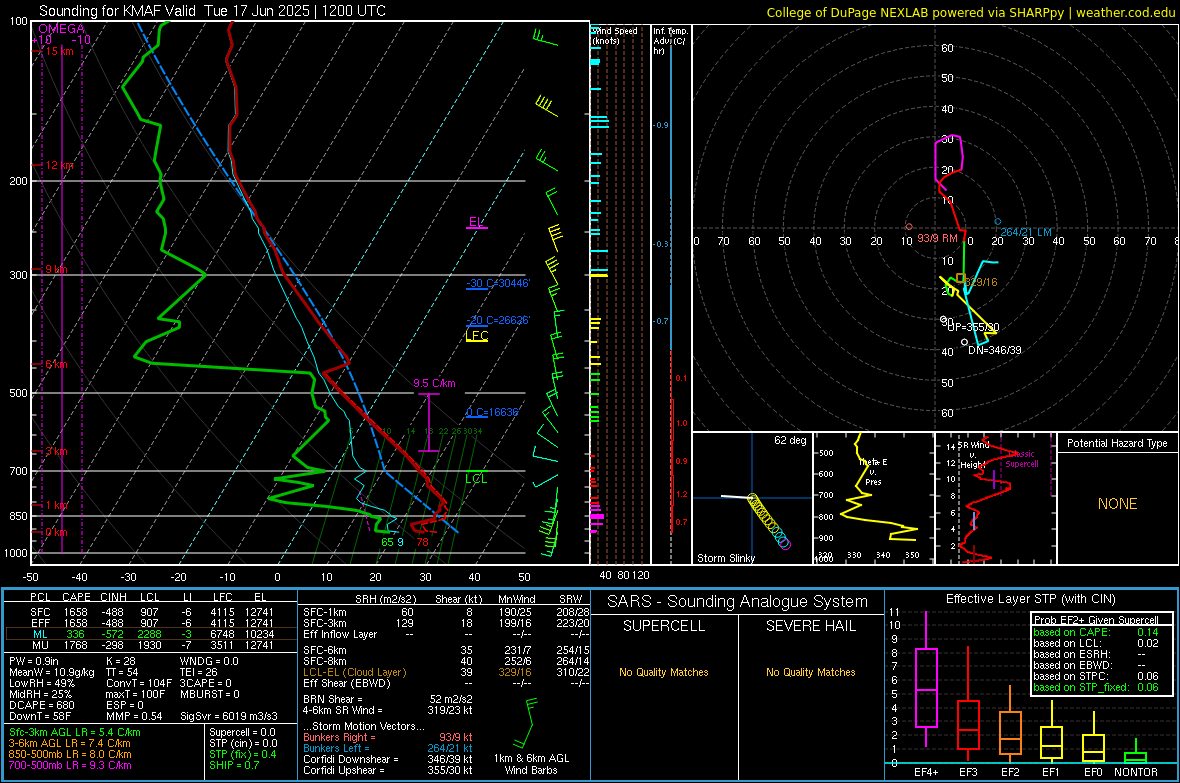Select the '93/9 RM' hodograph label
This screenshot has height=783, width=1180.
[x=937, y=238]
